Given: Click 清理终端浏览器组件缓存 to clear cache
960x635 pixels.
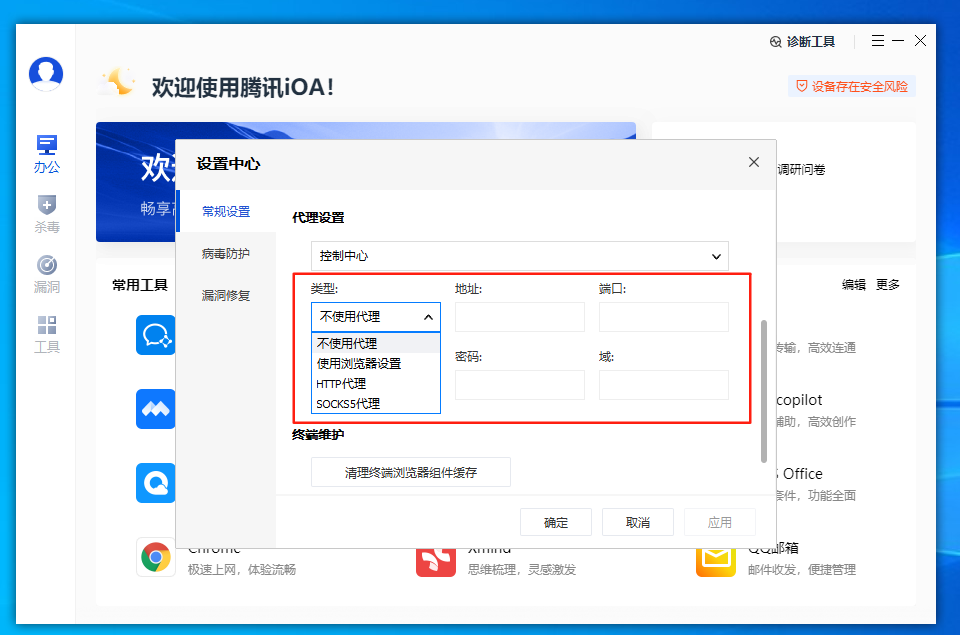Looking at the screenshot, I should point(410,472).
